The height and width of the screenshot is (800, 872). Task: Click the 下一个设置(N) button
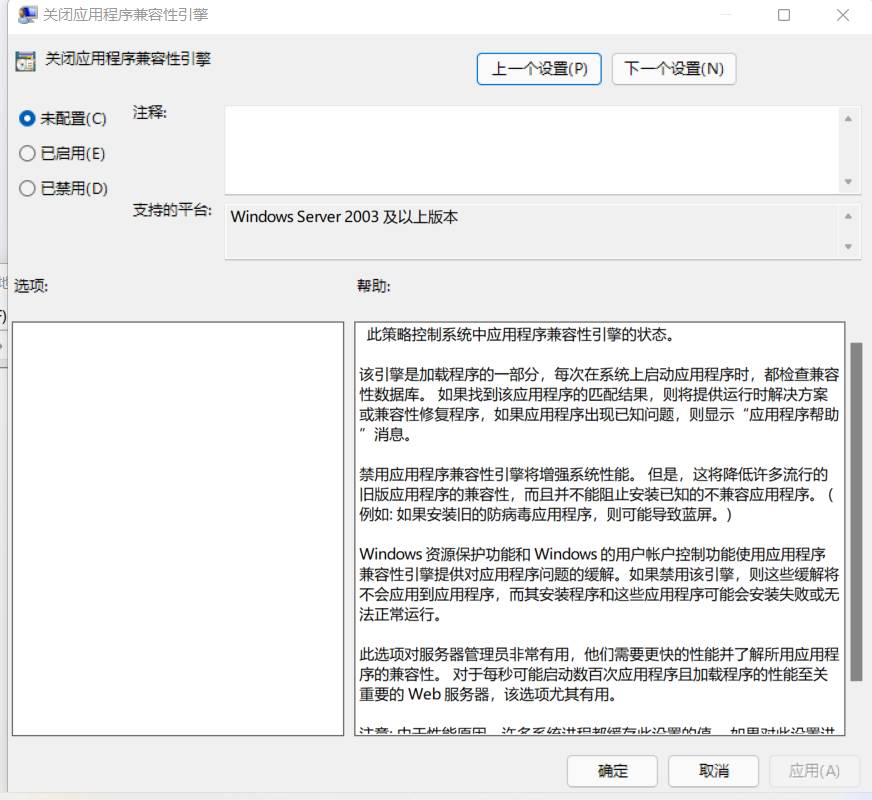pos(674,69)
